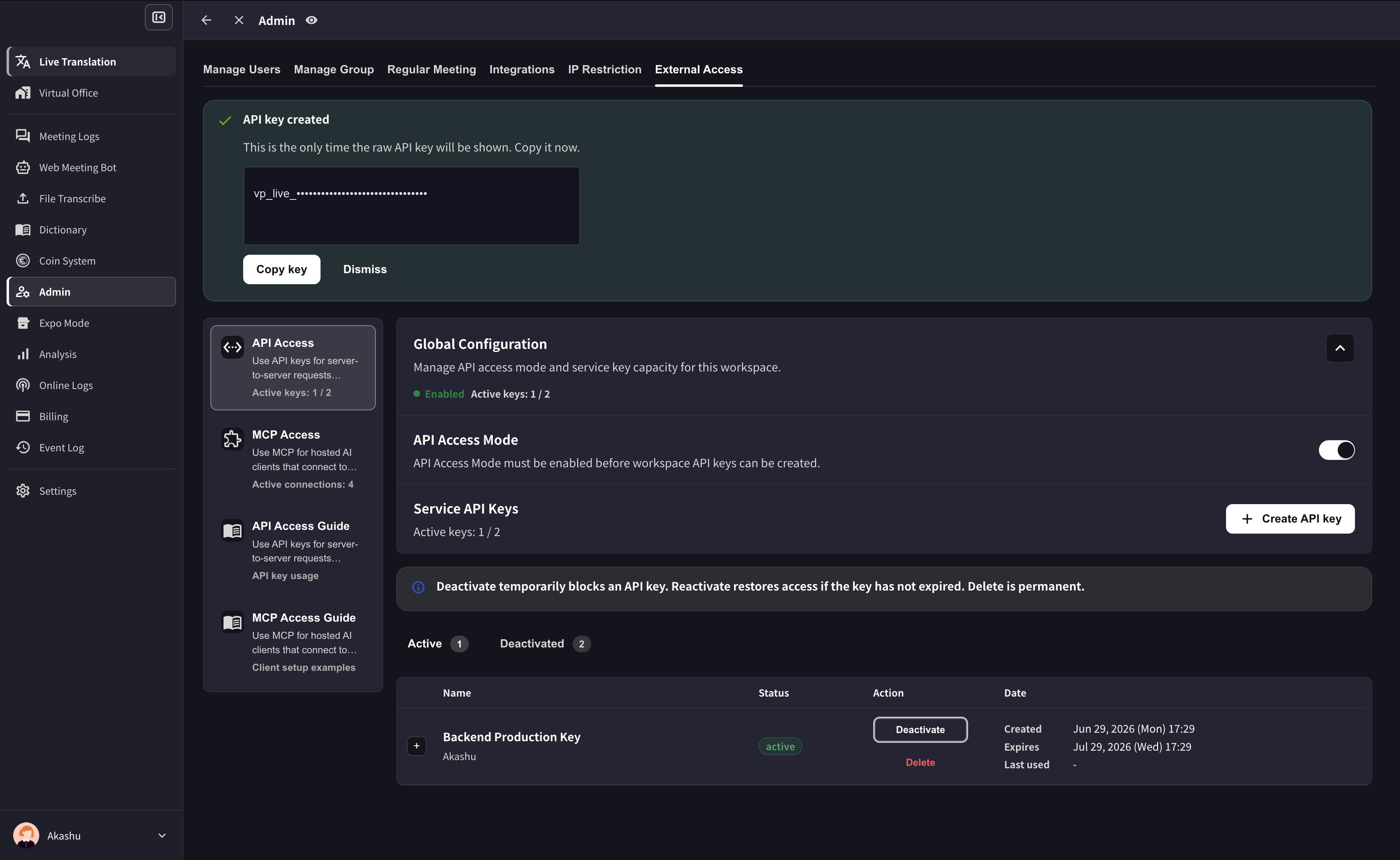Expand the Backend Production Key row
The height and width of the screenshot is (860, 1400).
(417, 746)
